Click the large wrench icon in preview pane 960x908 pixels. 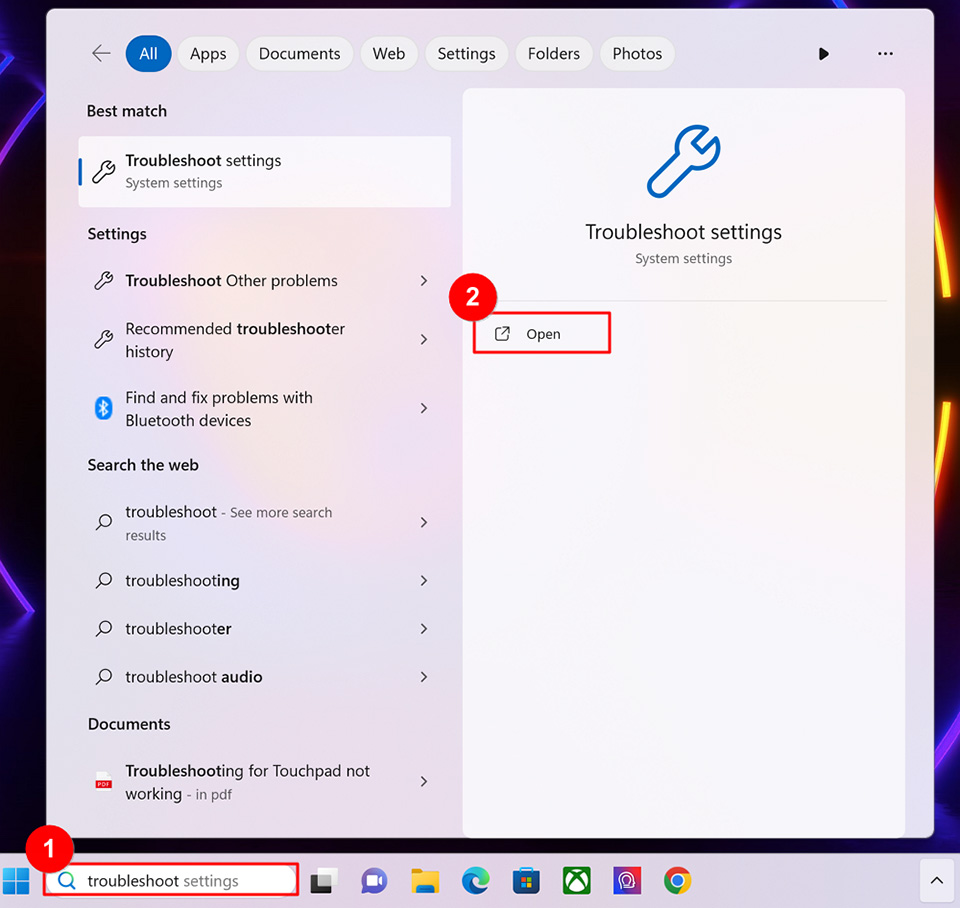coord(683,162)
